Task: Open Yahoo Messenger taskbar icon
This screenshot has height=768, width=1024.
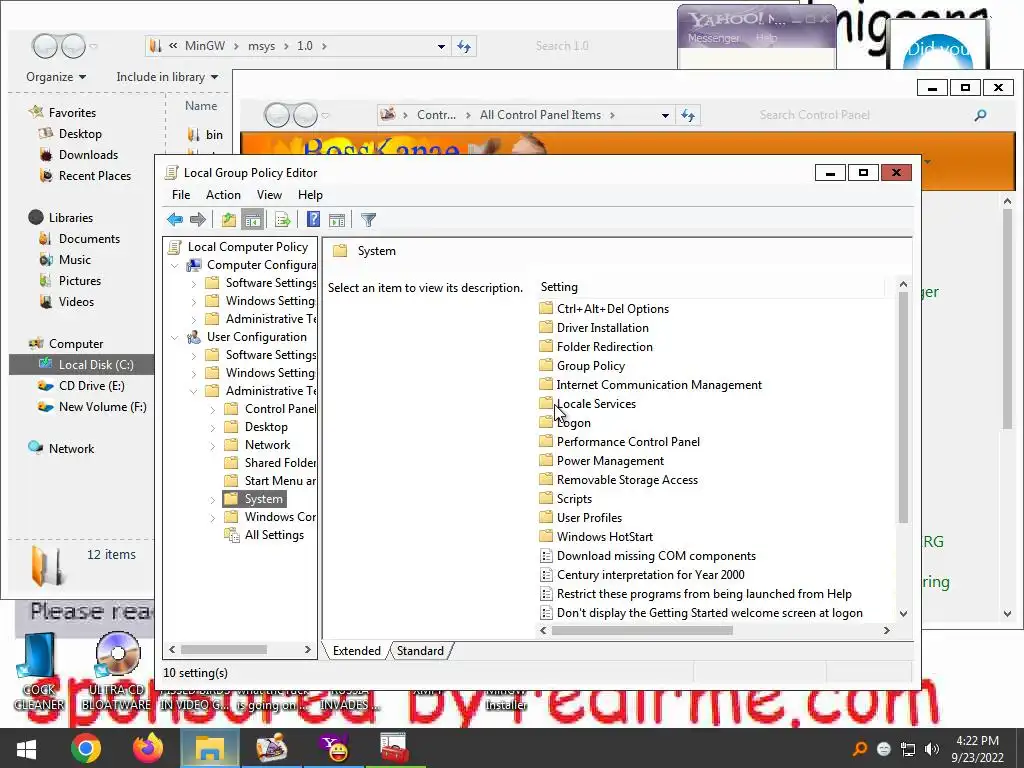Action: (335, 748)
